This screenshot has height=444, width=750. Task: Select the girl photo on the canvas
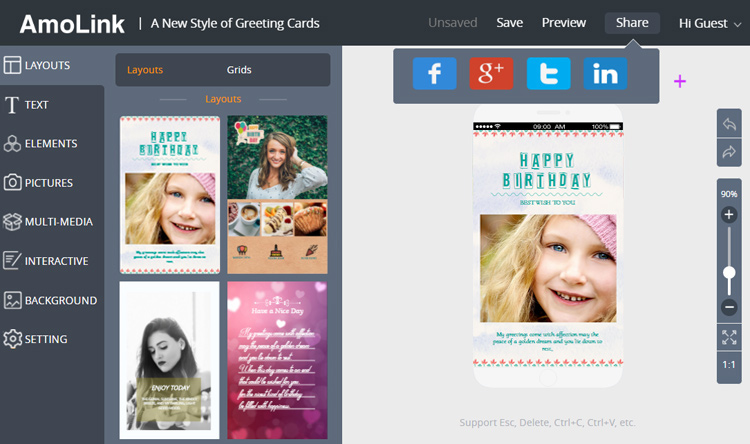coord(548,268)
